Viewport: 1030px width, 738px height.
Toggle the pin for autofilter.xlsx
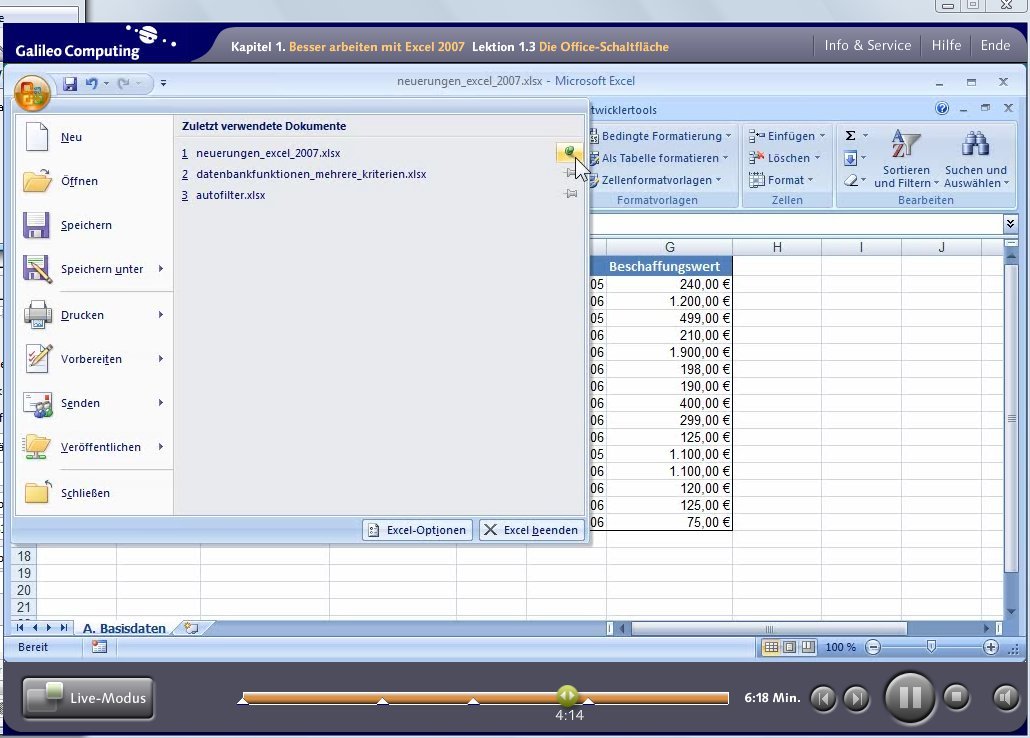[x=571, y=194]
